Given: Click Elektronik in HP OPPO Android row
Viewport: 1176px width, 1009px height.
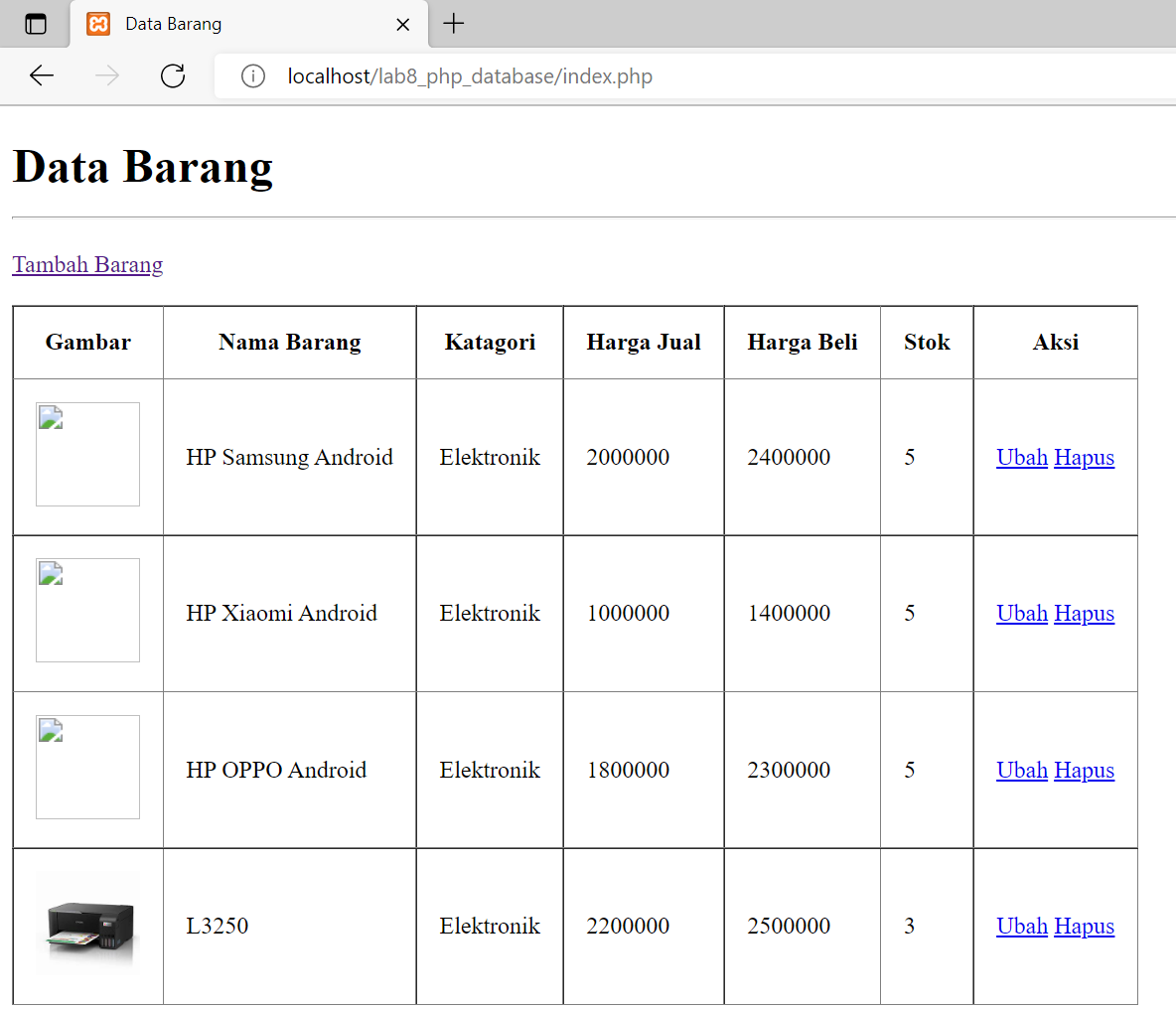Looking at the screenshot, I should [x=490, y=770].
